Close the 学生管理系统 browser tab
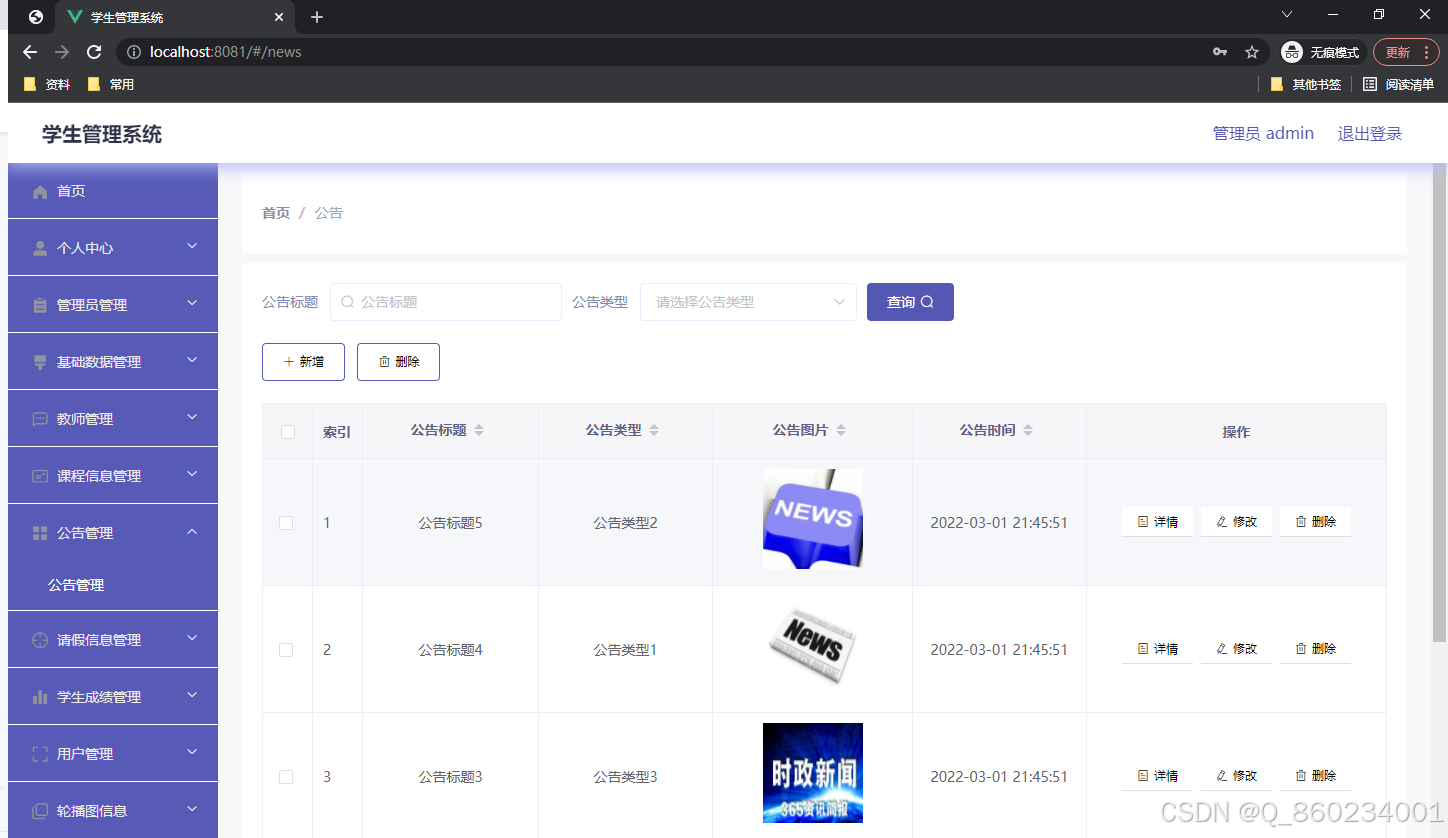Image resolution: width=1448 pixels, height=838 pixels. tap(279, 17)
